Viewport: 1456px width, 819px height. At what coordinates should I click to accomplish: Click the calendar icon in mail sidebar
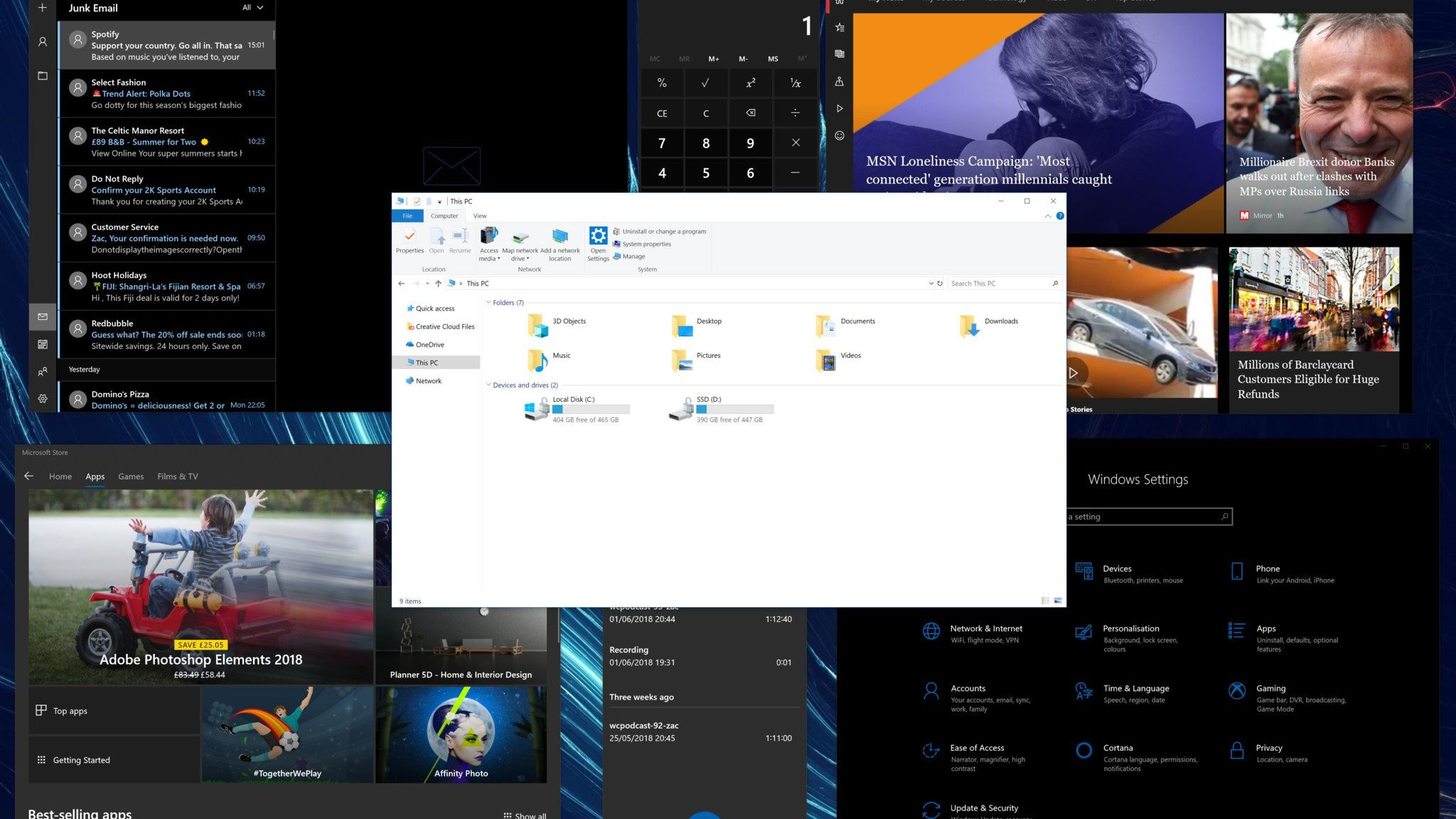pos(43,344)
